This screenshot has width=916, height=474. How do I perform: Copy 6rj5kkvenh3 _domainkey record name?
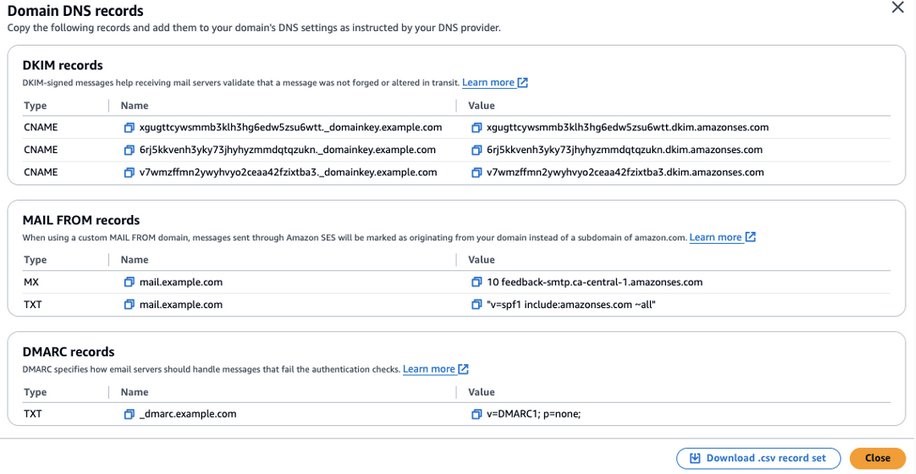129,150
